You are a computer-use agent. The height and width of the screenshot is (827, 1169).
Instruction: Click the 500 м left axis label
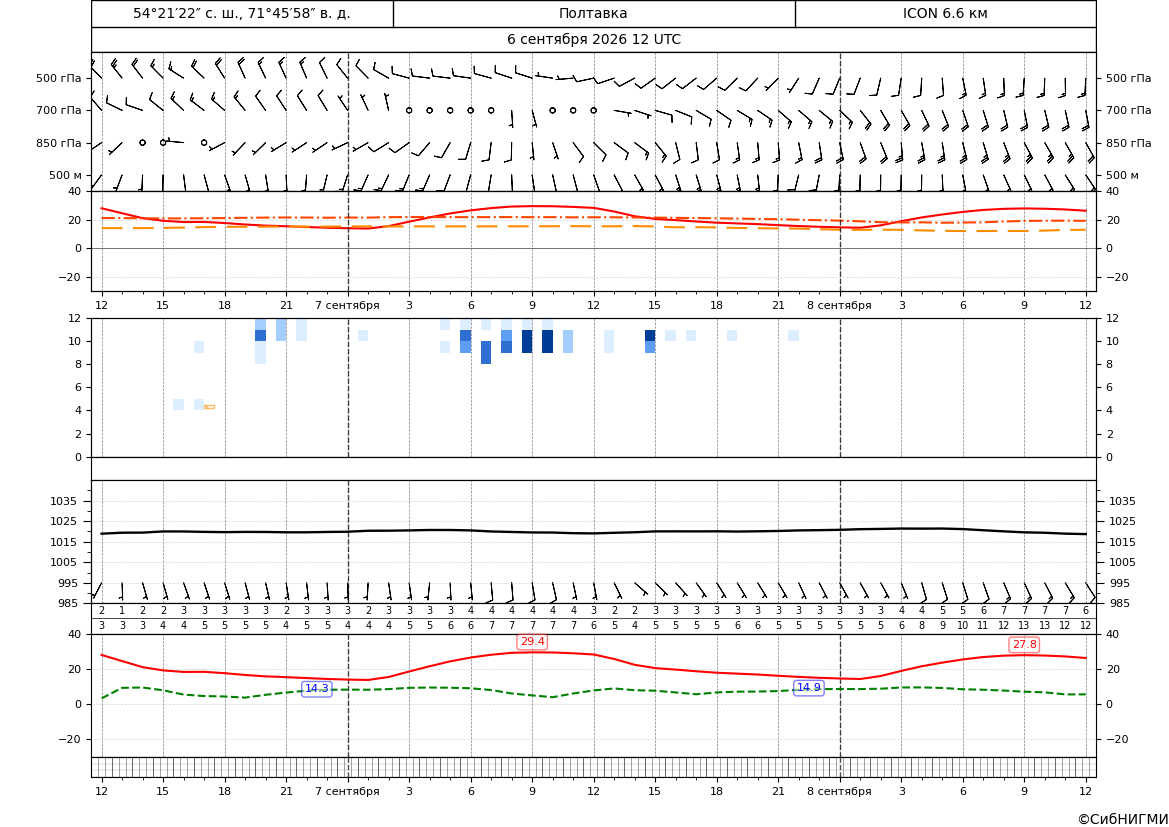click(x=65, y=175)
